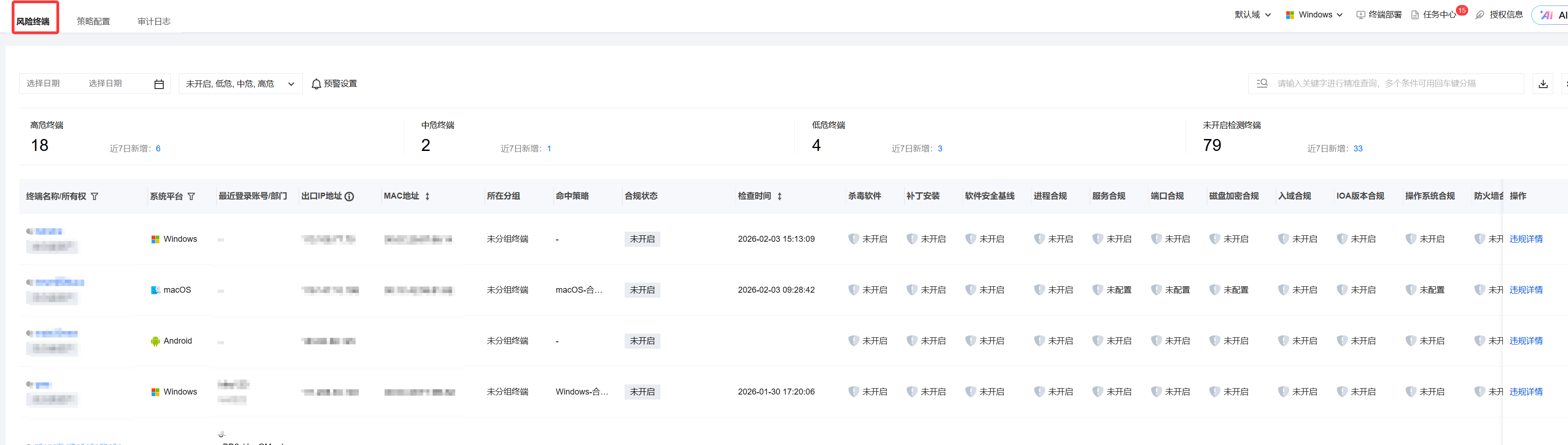
Task: Sort by MAC address column arrows
Action: (x=427, y=197)
